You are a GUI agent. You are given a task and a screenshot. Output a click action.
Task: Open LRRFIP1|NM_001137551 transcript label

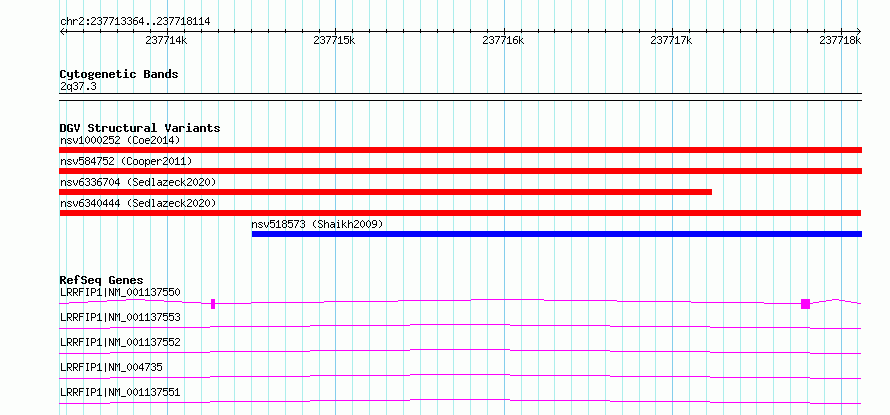[120, 392]
